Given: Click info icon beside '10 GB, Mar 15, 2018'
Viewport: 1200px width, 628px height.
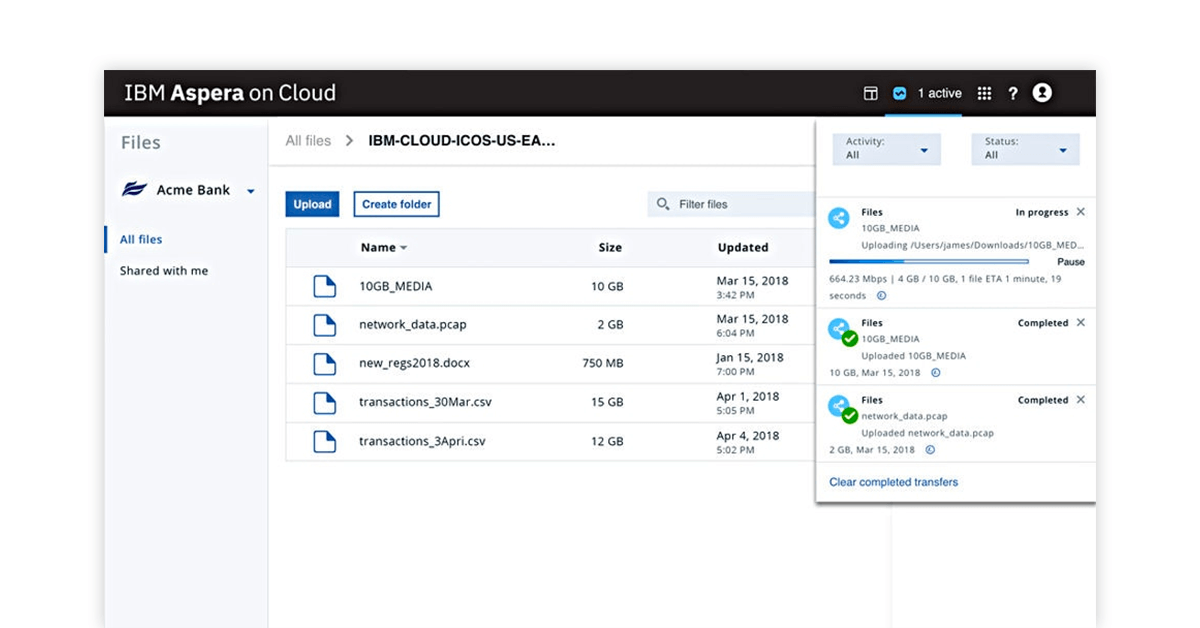Looking at the screenshot, I should pos(936,373).
